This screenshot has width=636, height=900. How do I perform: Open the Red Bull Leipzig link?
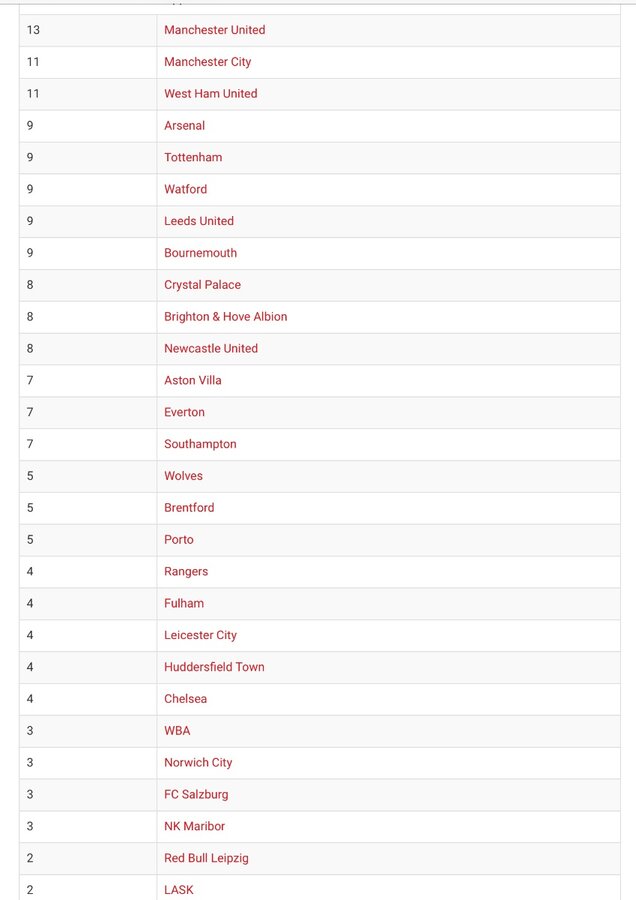point(206,858)
